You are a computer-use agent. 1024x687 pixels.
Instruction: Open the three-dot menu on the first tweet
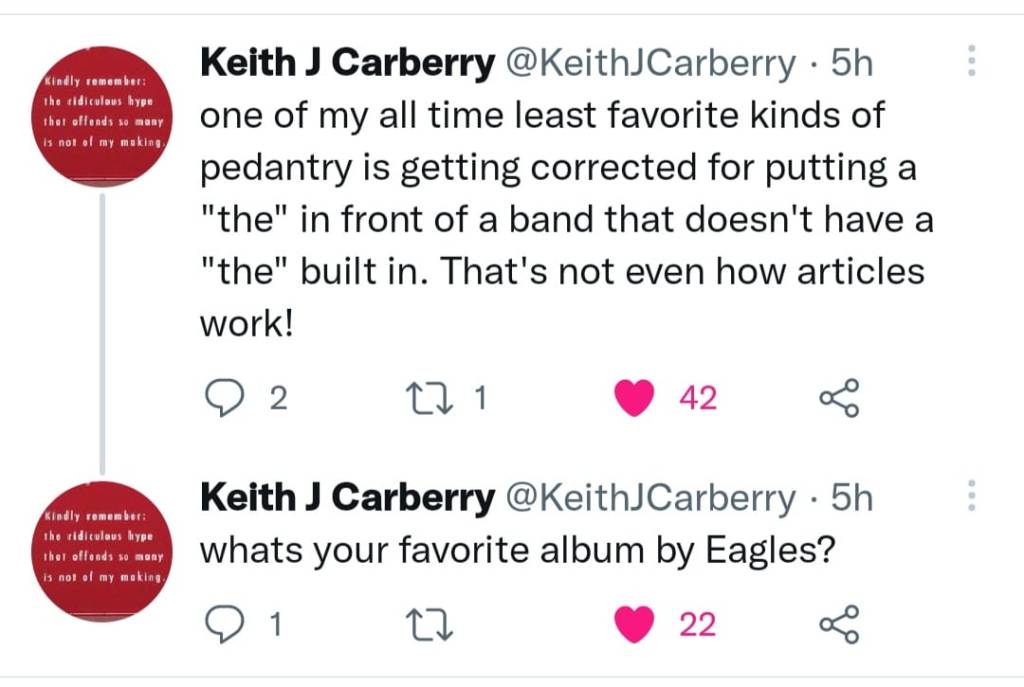[x=971, y=62]
